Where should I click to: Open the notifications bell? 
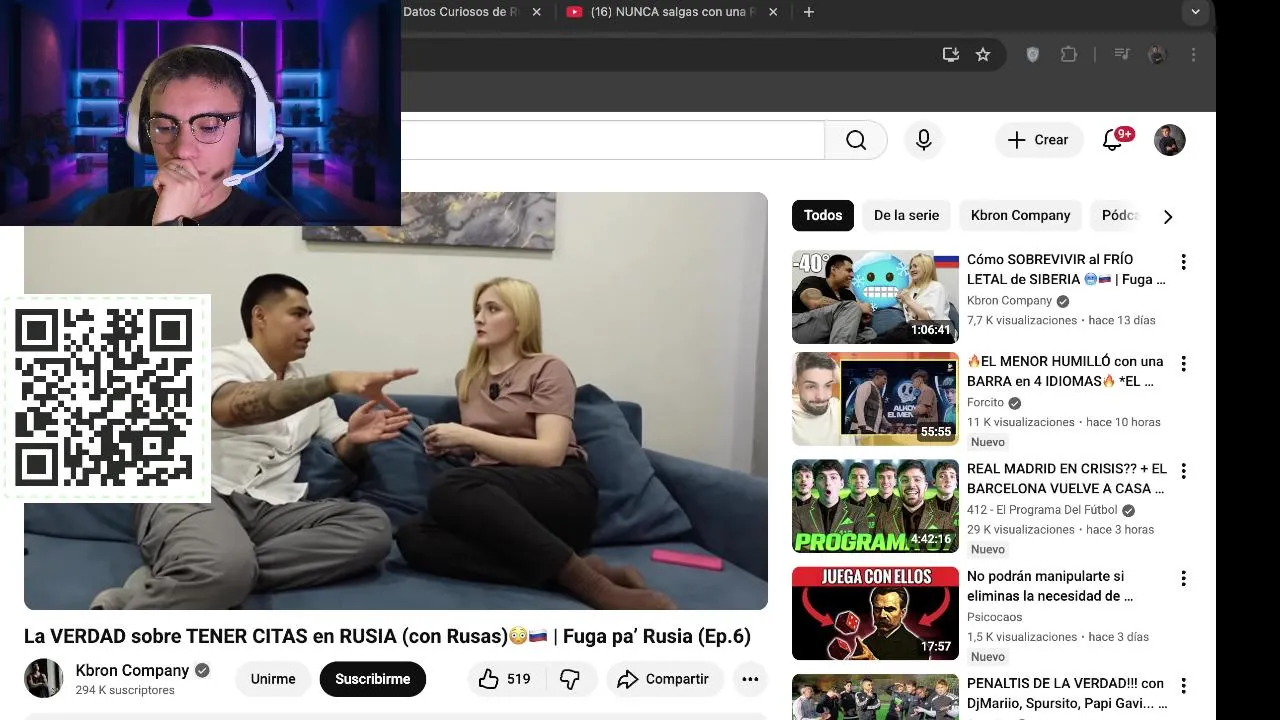pyautogui.click(x=1112, y=140)
